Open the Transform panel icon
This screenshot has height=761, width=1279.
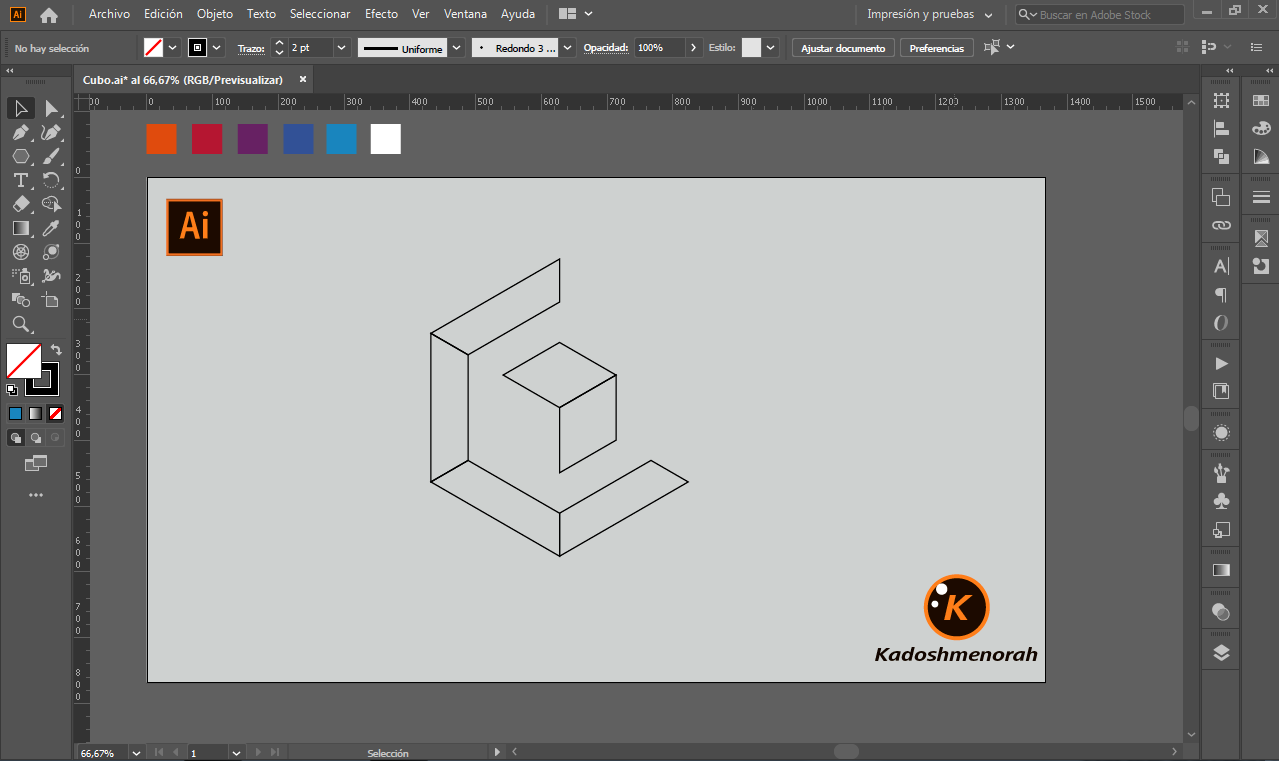coord(1221,101)
